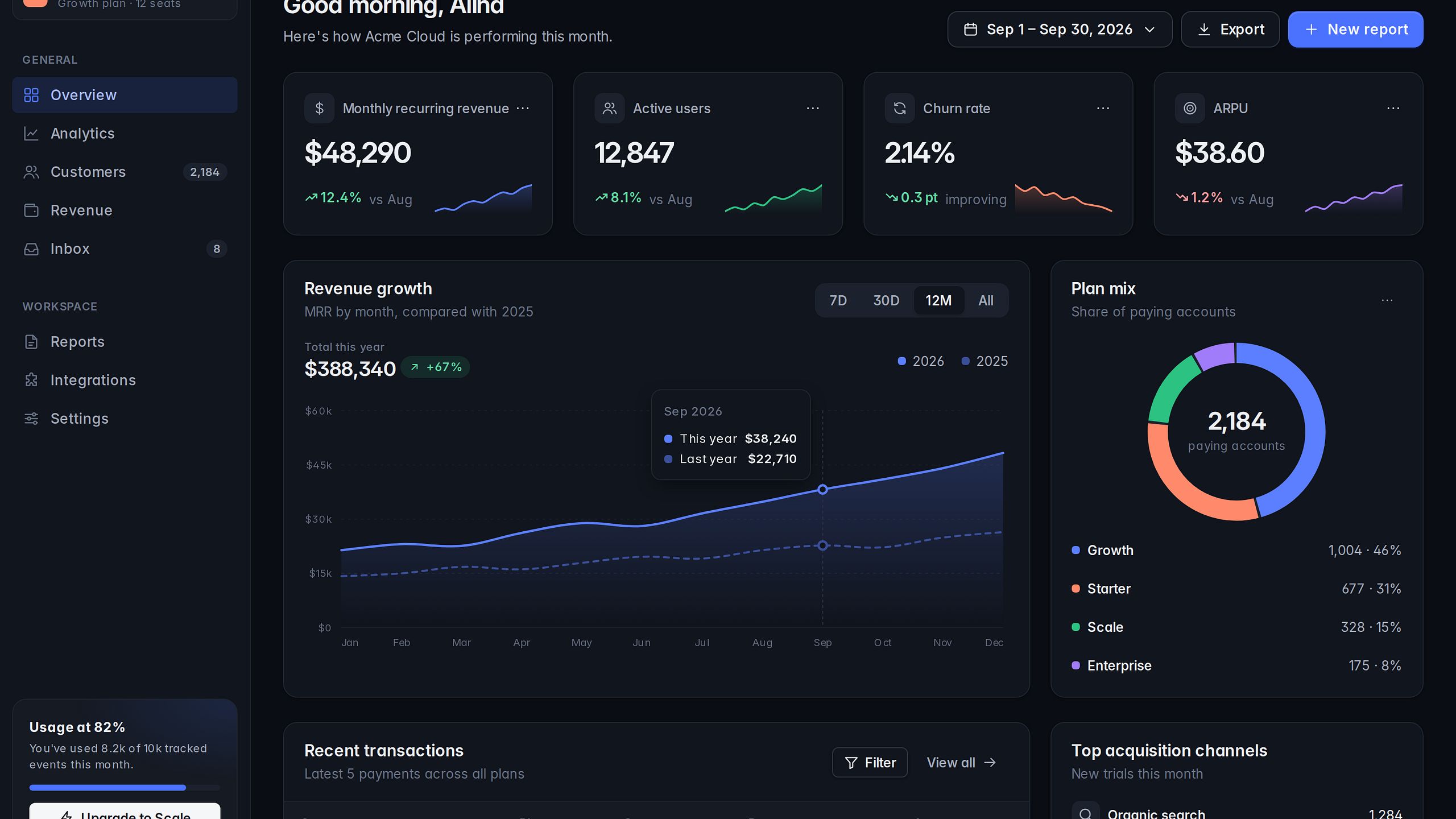
Task: Click the Overview grid icon in sidebar
Action: tap(31, 95)
